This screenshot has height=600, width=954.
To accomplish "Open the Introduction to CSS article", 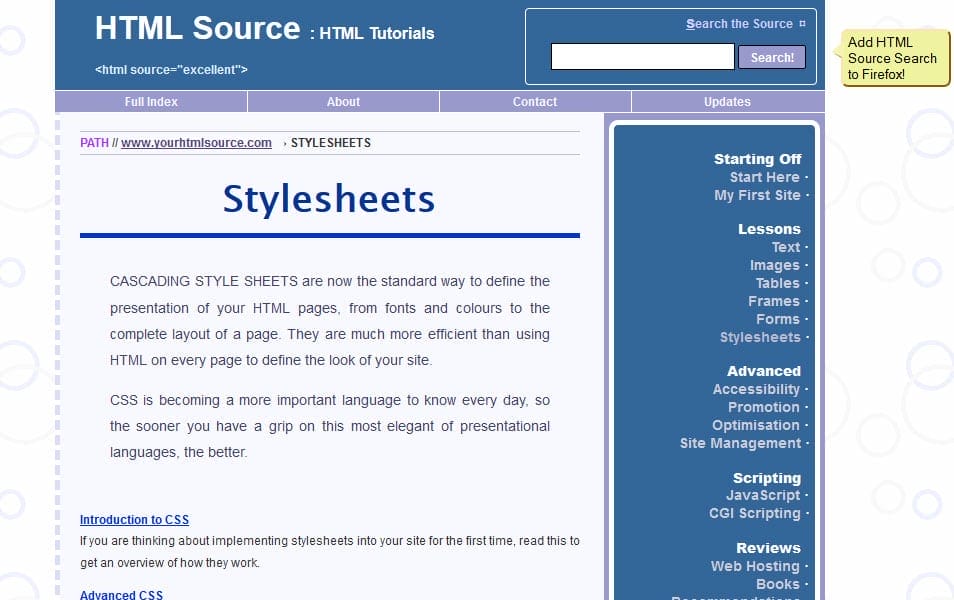I will (134, 519).
